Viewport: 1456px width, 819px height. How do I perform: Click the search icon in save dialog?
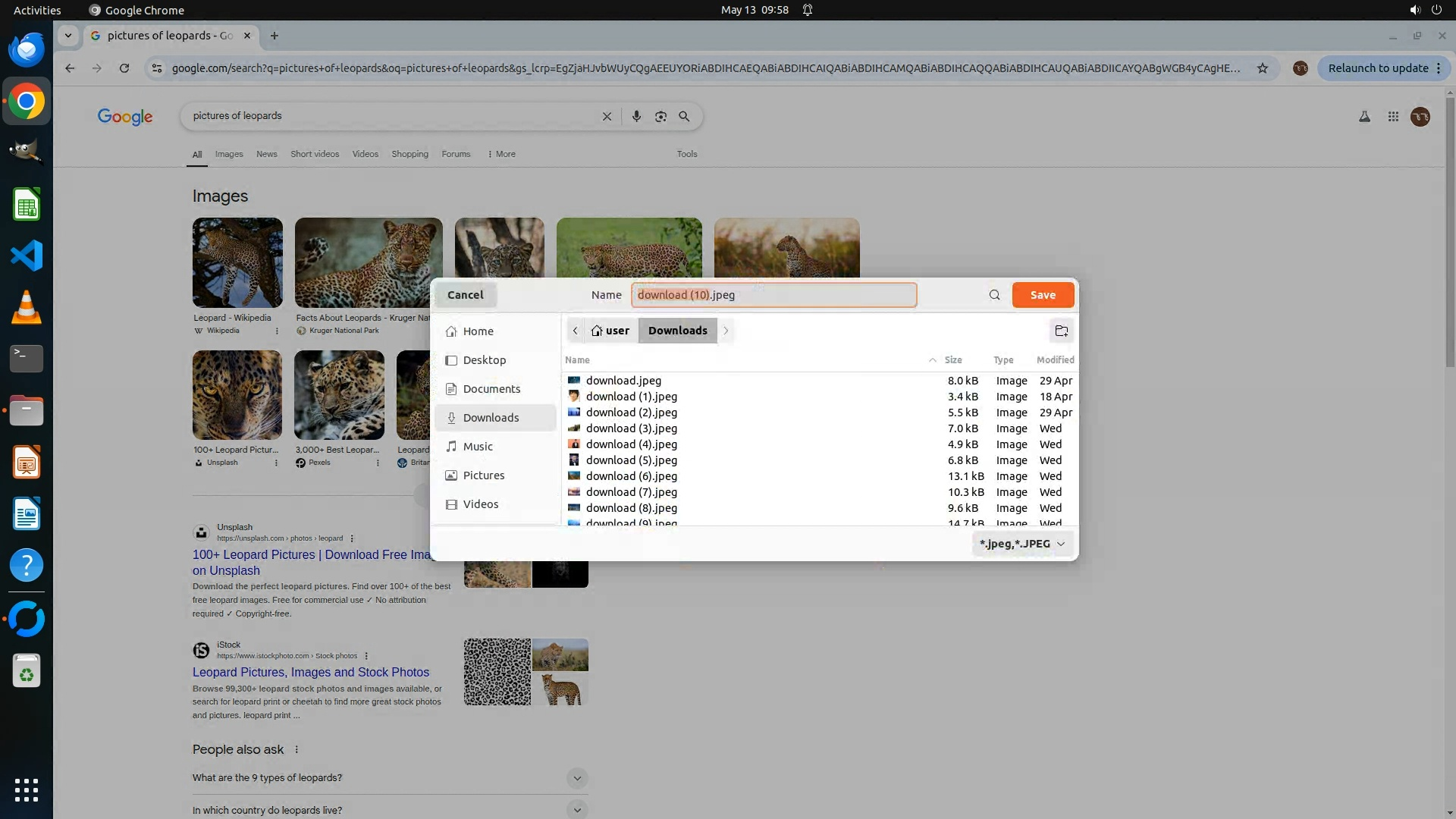click(994, 295)
